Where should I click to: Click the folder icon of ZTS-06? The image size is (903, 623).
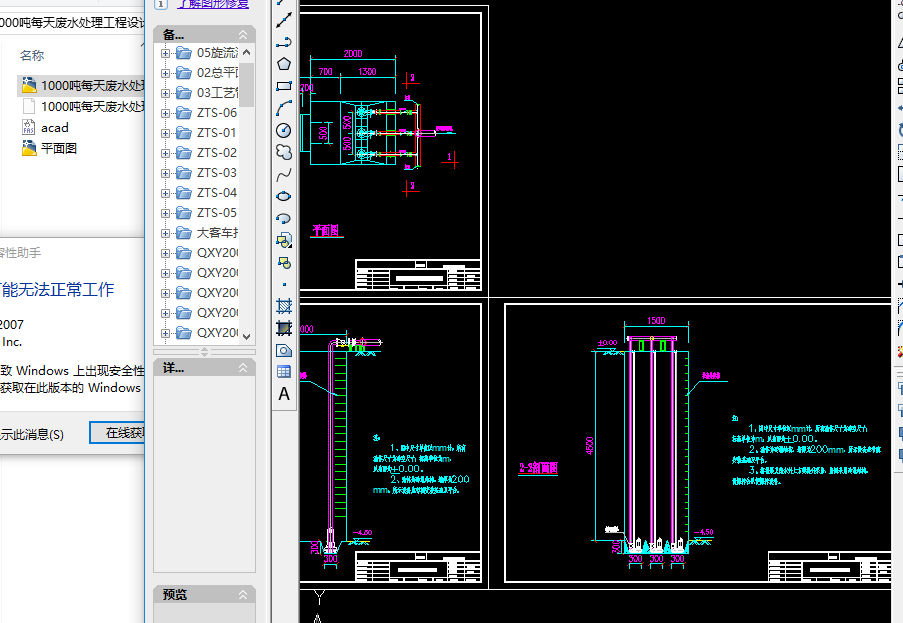tap(184, 113)
